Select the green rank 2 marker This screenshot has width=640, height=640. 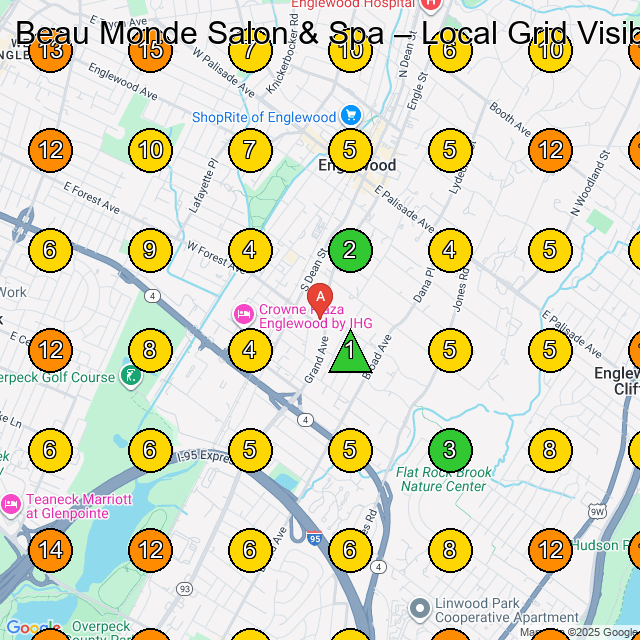click(350, 250)
